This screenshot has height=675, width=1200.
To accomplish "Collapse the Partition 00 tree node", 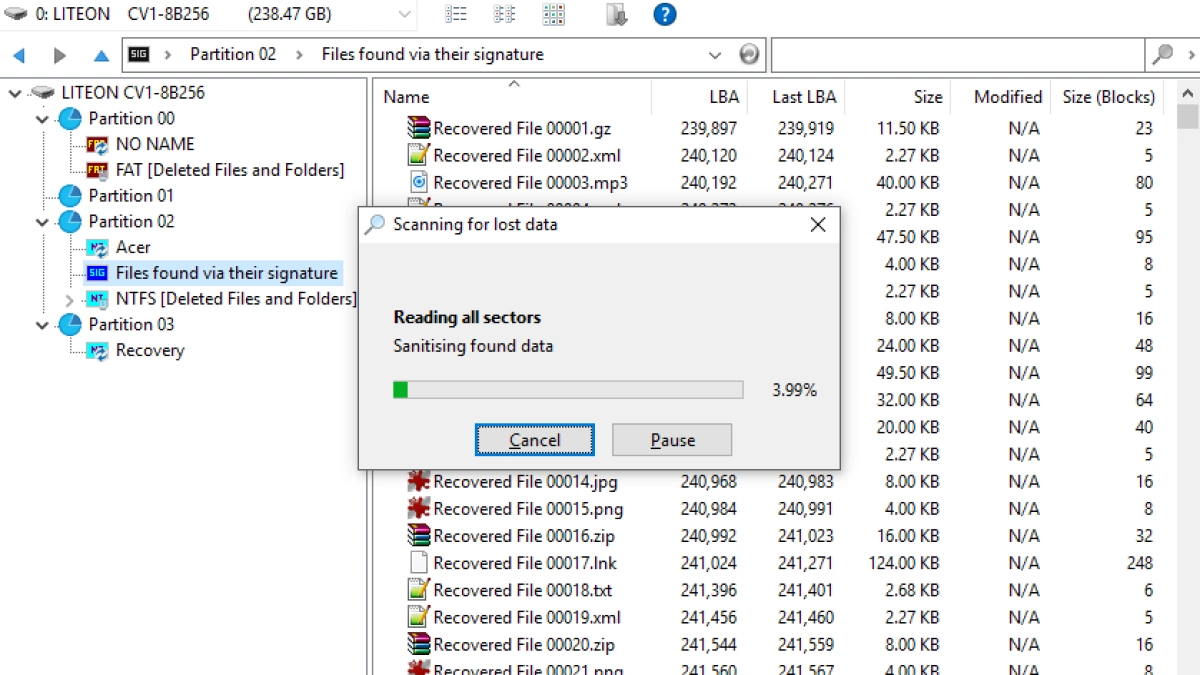I will [42, 119].
